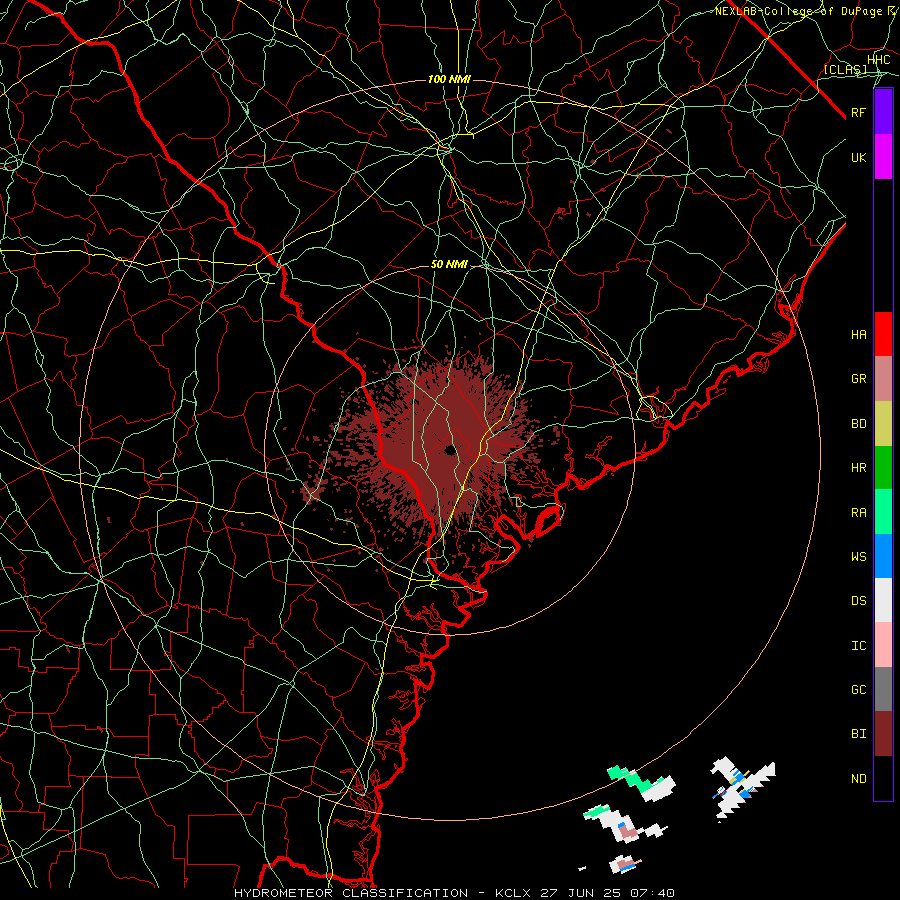Click the HA legend label

[x=858, y=334]
